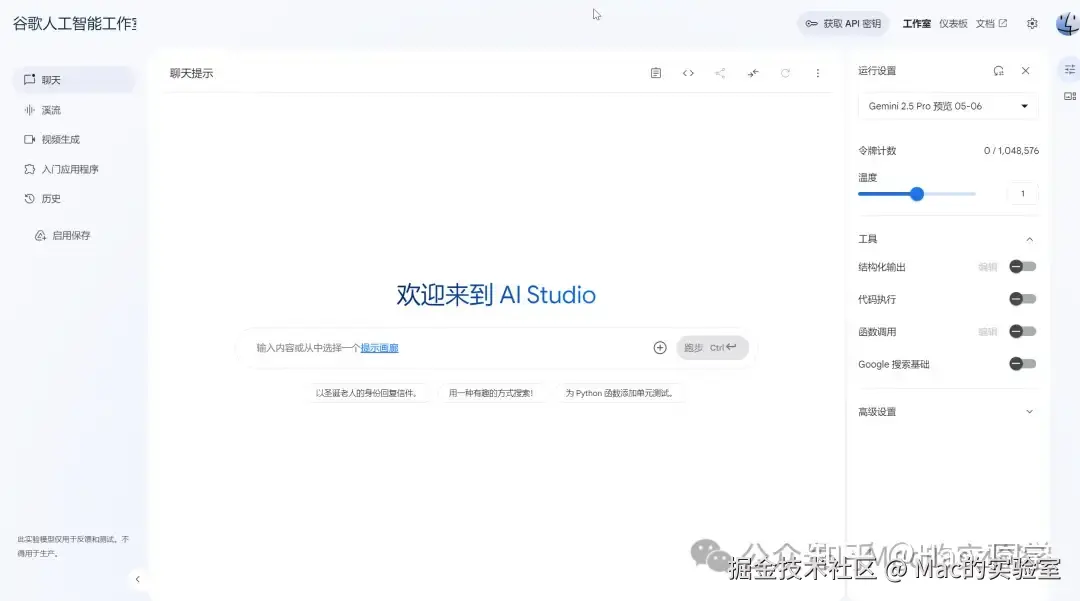Image resolution: width=1080 pixels, height=601 pixels.
Task: Click the plus add-media icon in prompt box
Action: coord(660,348)
